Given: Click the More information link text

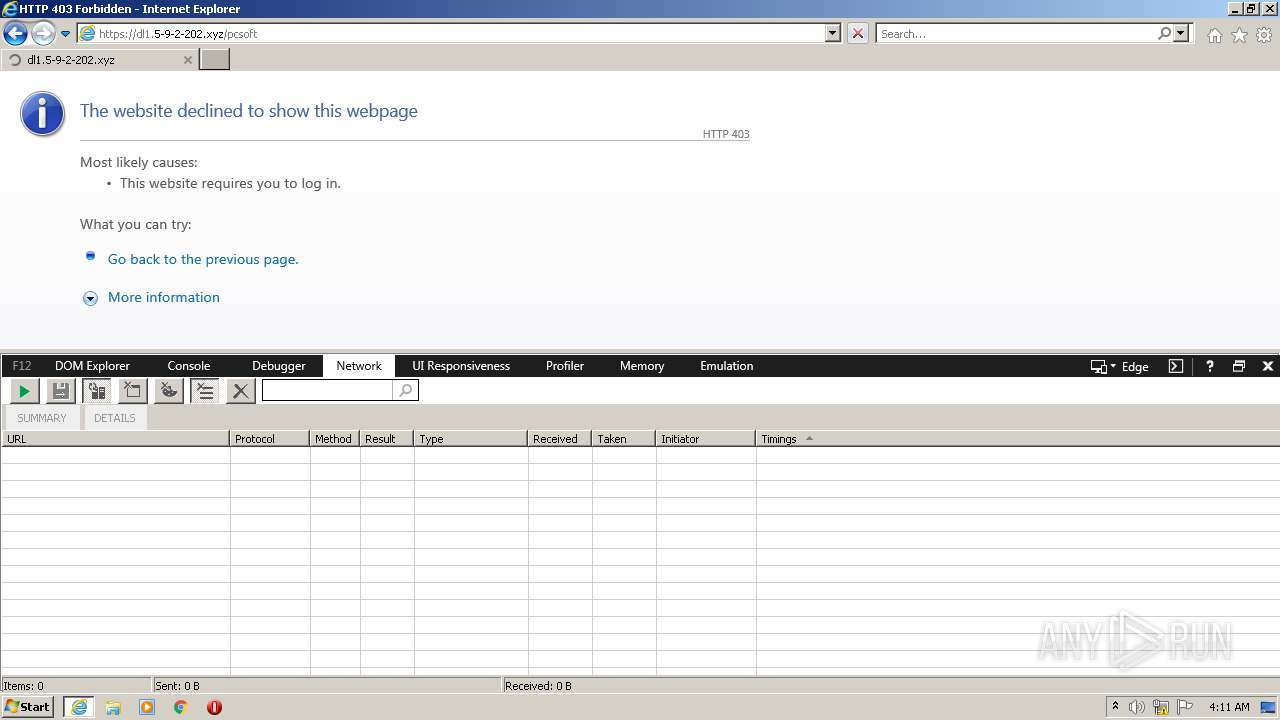Looking at the screenshot, I should coord(164,297).
